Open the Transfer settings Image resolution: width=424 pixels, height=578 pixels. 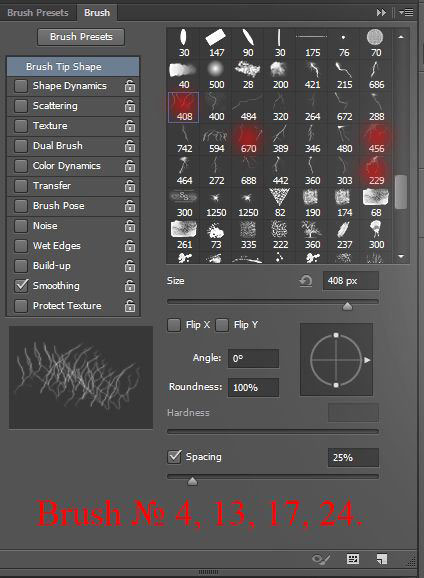click(x=52, y=186)
